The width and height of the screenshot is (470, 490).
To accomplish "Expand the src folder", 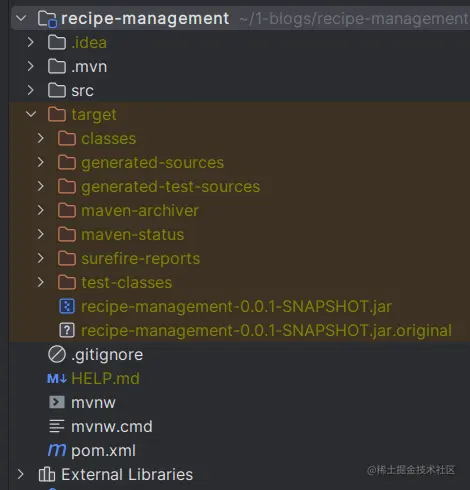I will (x=31, y=90).
